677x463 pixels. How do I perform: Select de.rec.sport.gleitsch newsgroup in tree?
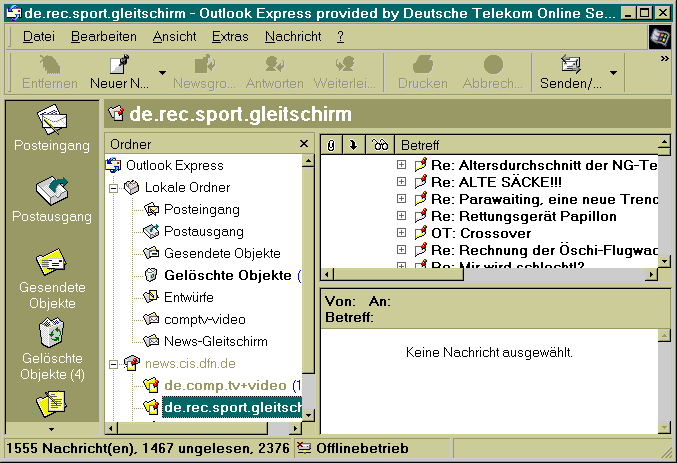click(232, 407)
